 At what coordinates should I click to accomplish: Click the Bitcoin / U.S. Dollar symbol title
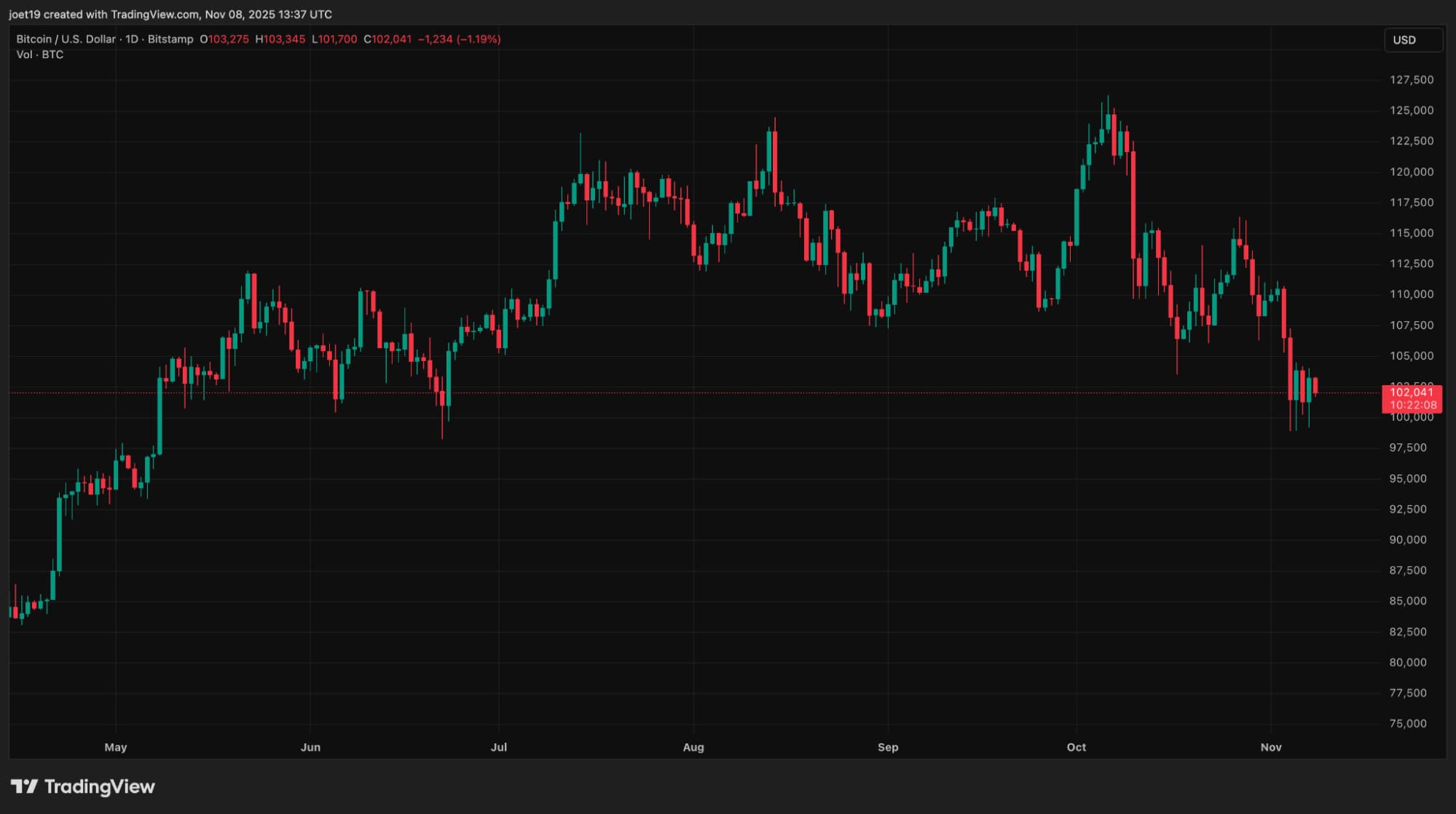click(x=66, y=39)
